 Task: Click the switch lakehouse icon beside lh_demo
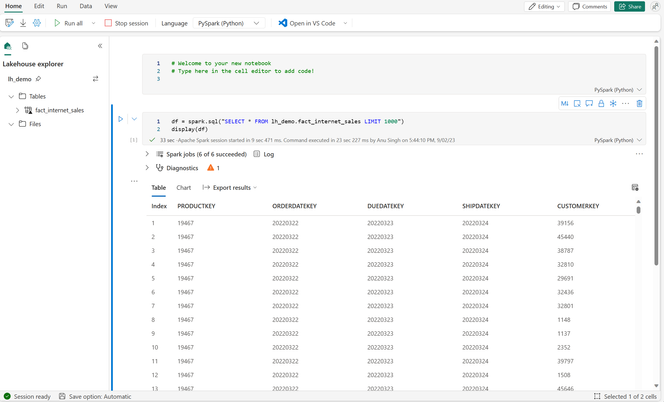pyautogui.click(x=96, y=79)
